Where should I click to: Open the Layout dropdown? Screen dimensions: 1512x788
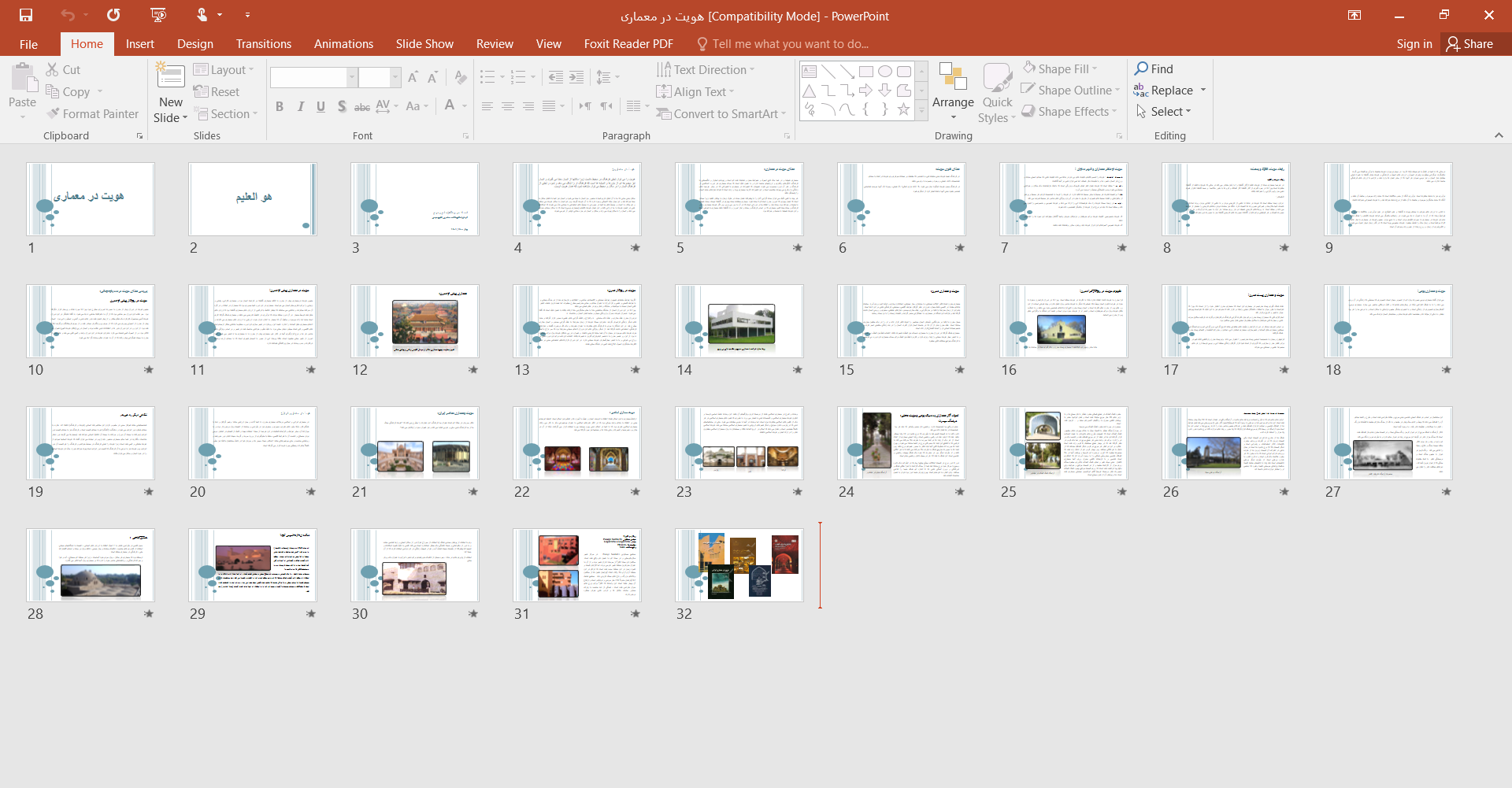[x=225, y=70]
